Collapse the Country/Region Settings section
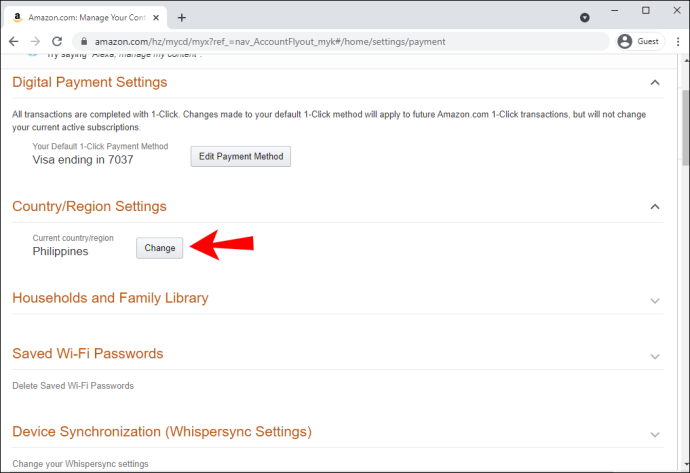Image resolution: width=690 pixels, height=473 pixels. click(x=655, y=206)
